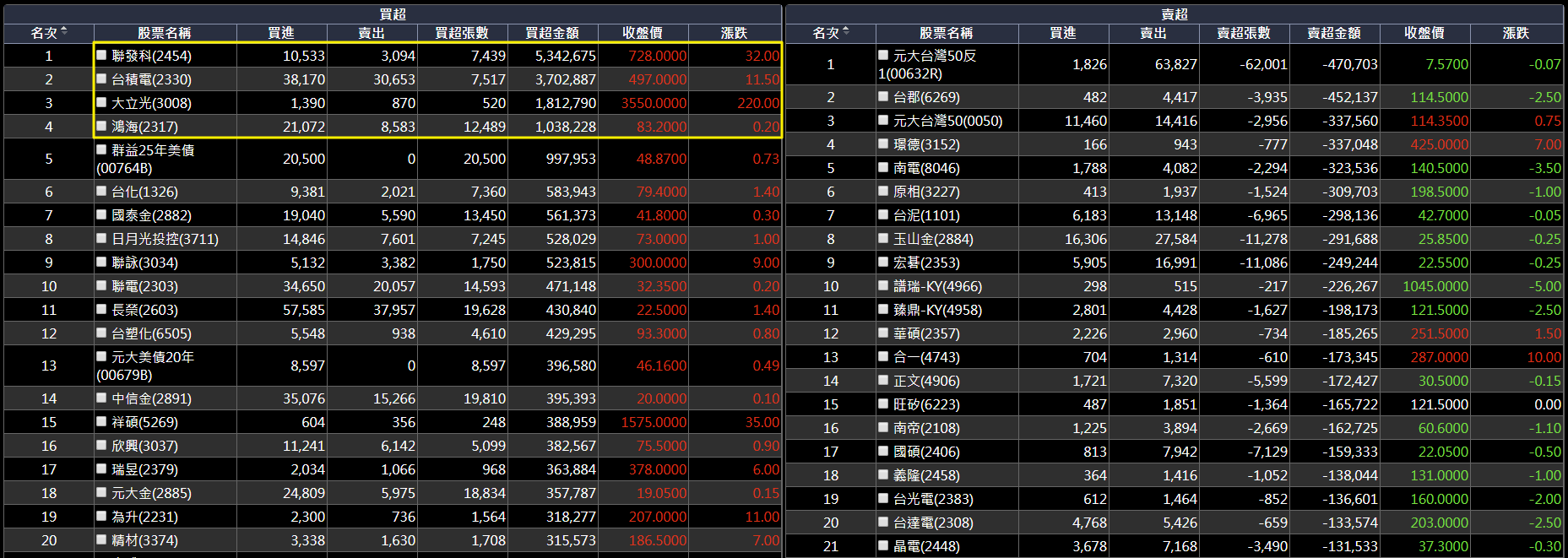
Task: Click the stock name 長榮(2603)
Action: coord(144,310)
